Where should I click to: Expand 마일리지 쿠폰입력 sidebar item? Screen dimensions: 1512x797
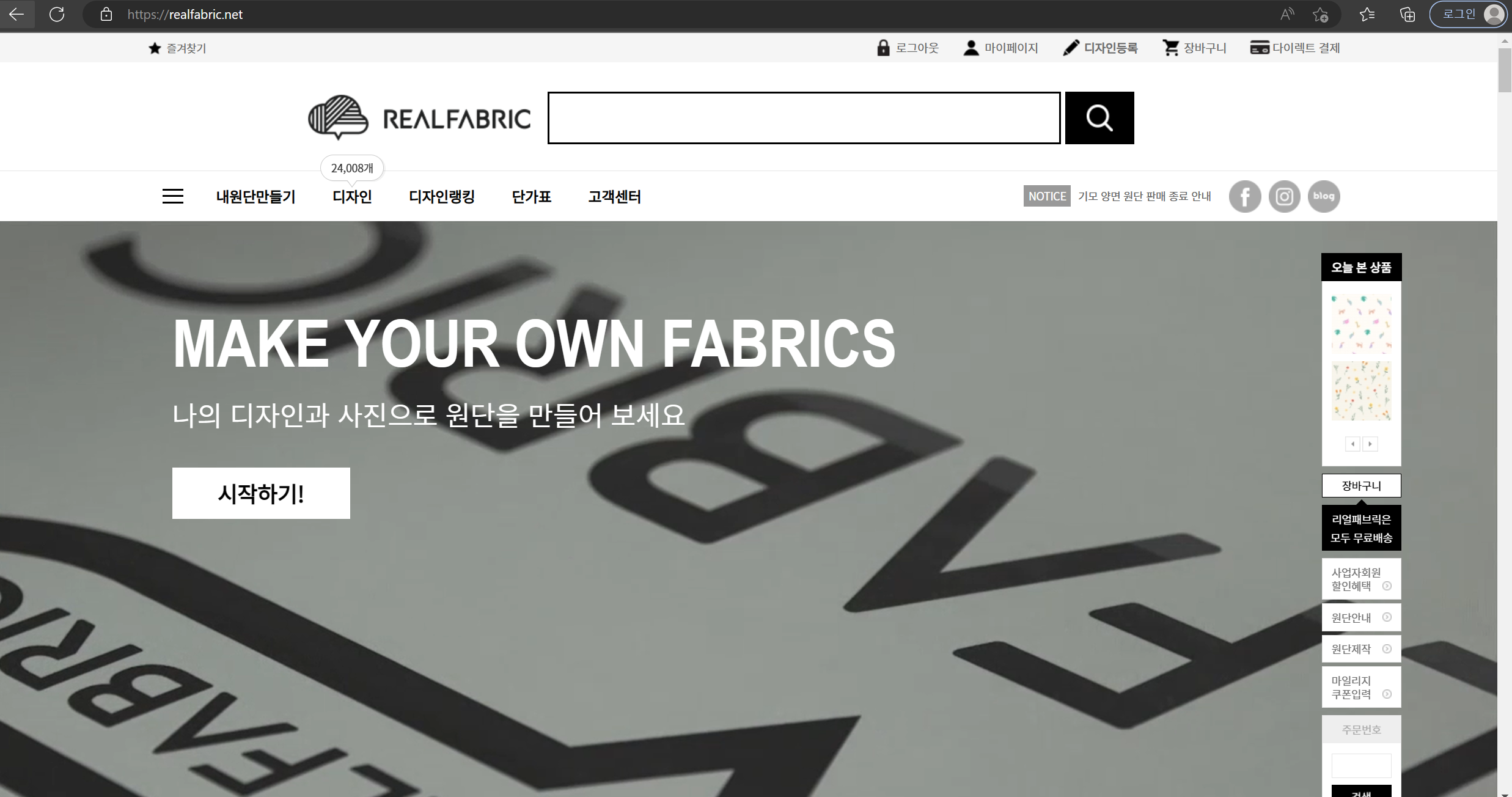1361,687
